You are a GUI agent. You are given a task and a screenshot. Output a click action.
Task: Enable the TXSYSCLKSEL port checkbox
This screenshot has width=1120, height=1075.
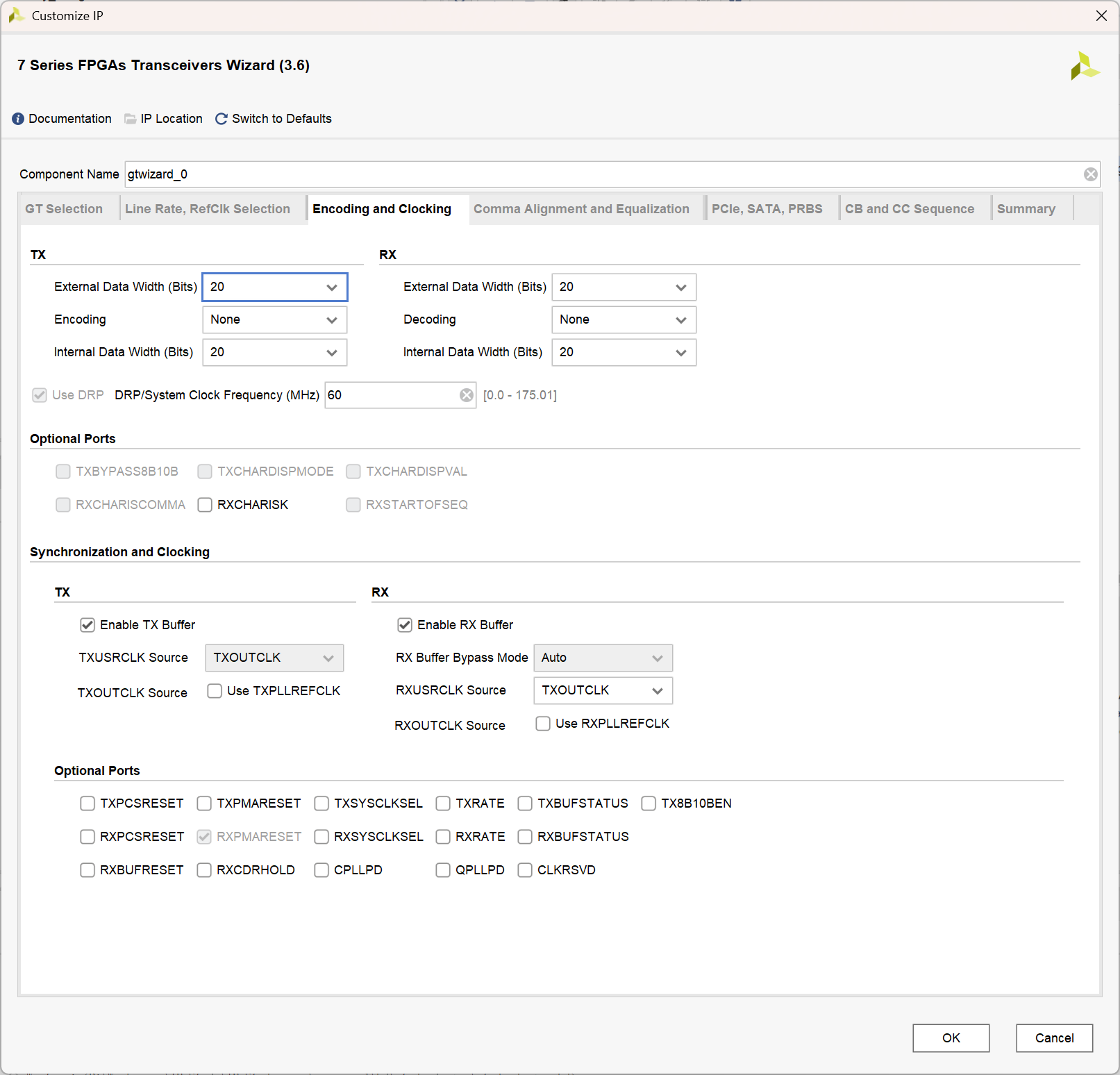click(321, 803)
